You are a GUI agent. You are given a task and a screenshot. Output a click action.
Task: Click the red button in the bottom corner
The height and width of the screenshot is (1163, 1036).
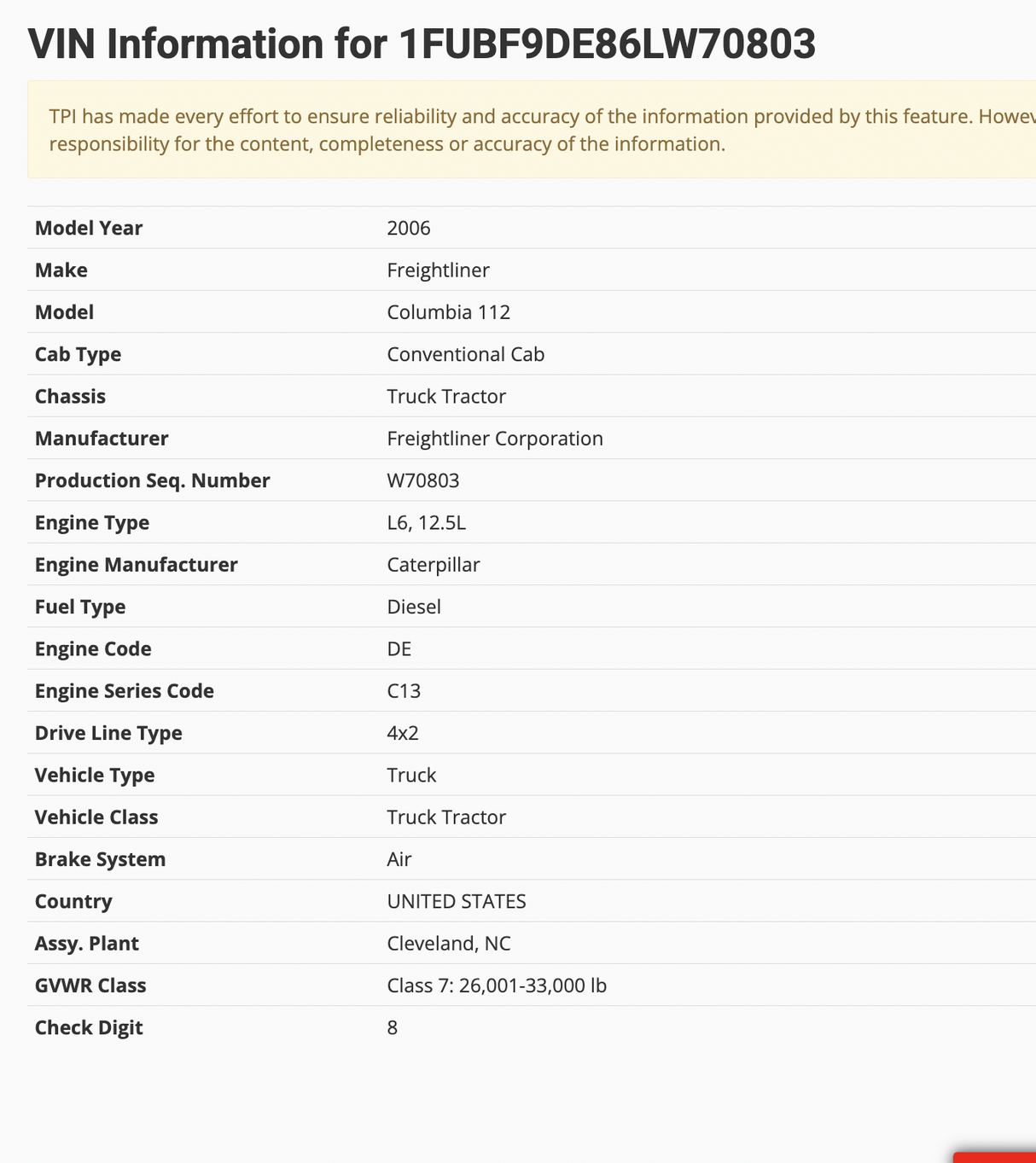click(x=997, y=1157)
